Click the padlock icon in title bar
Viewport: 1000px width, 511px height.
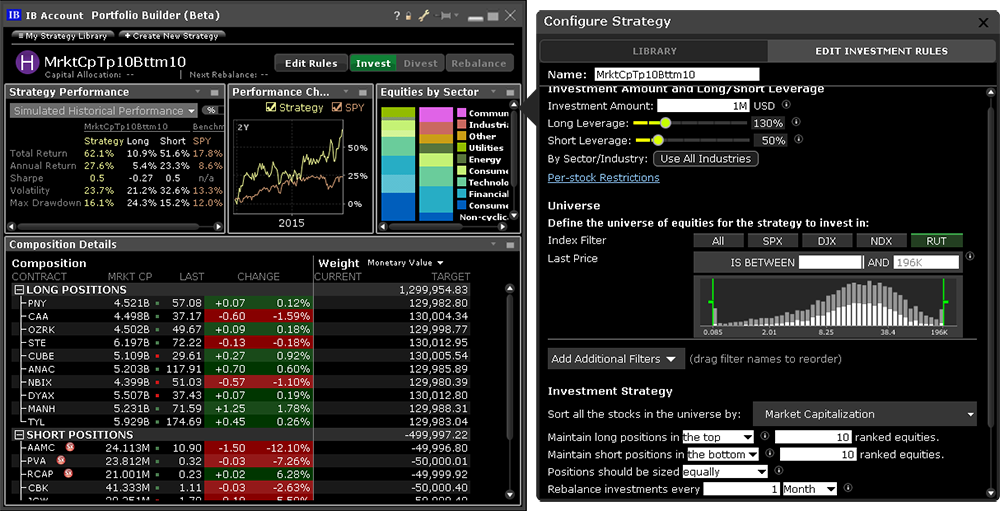click(x=409, y=16)
